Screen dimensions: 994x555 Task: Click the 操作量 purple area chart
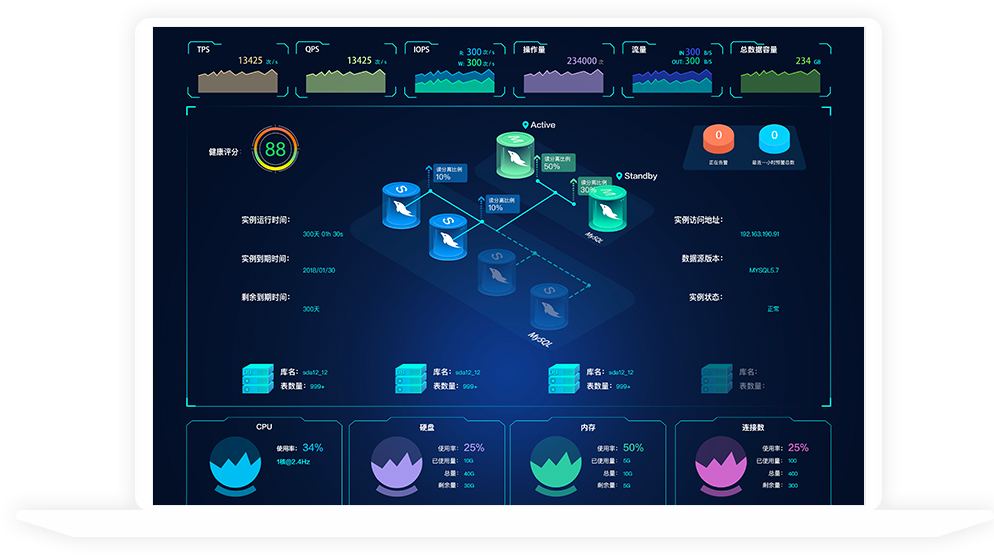(x=564, y=81)
